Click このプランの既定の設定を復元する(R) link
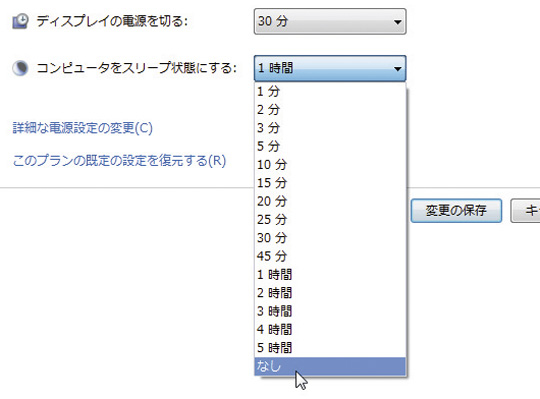The width and height of the screenshot is (540, 399). click(119, 161)
